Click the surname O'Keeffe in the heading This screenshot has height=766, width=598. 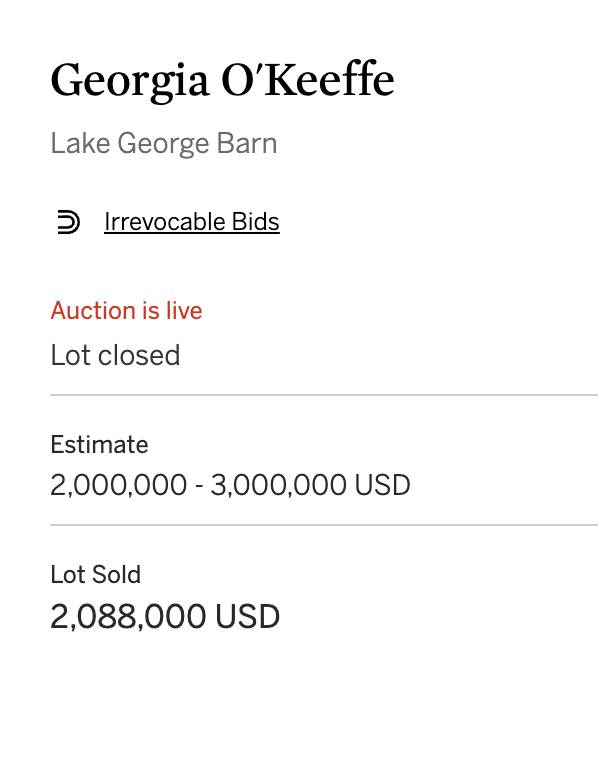pos(308,78)
